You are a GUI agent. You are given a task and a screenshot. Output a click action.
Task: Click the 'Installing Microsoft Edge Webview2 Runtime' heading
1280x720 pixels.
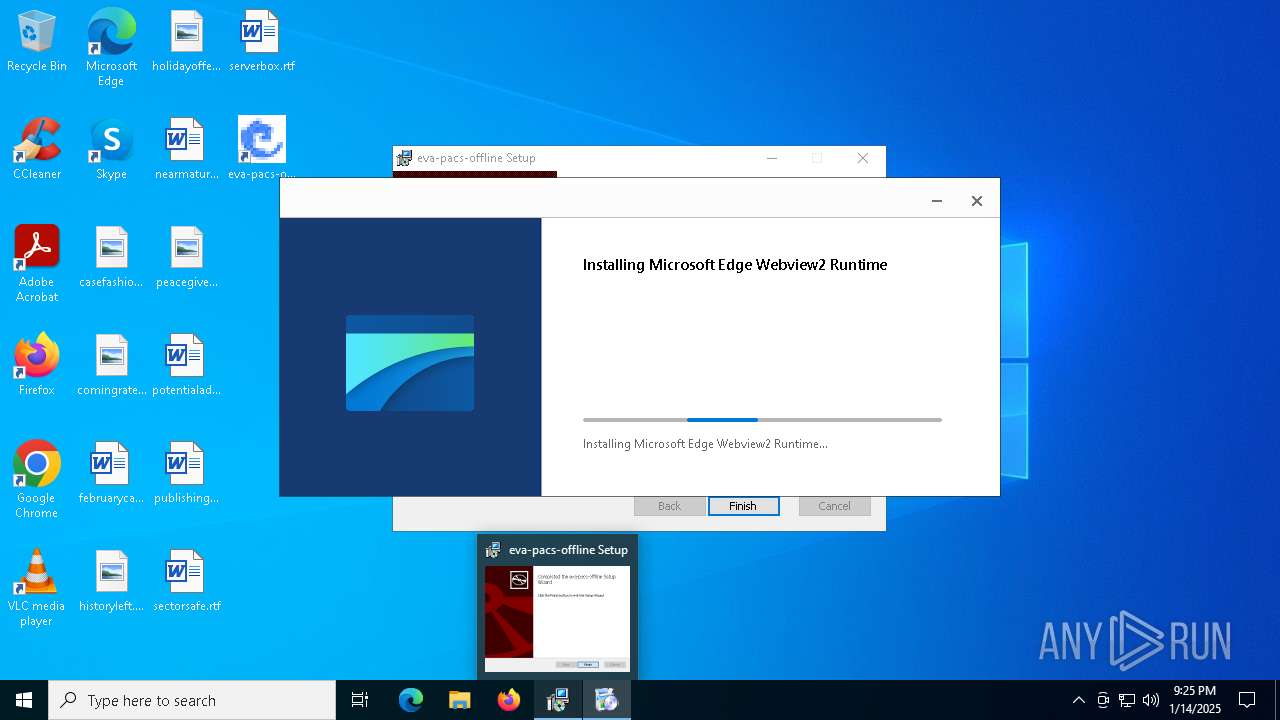point(735,265)
